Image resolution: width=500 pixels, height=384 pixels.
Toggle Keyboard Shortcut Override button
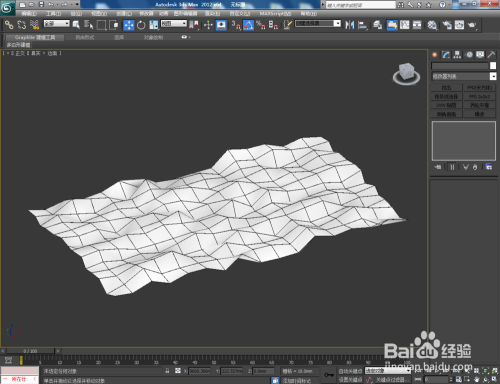point(221,25)
